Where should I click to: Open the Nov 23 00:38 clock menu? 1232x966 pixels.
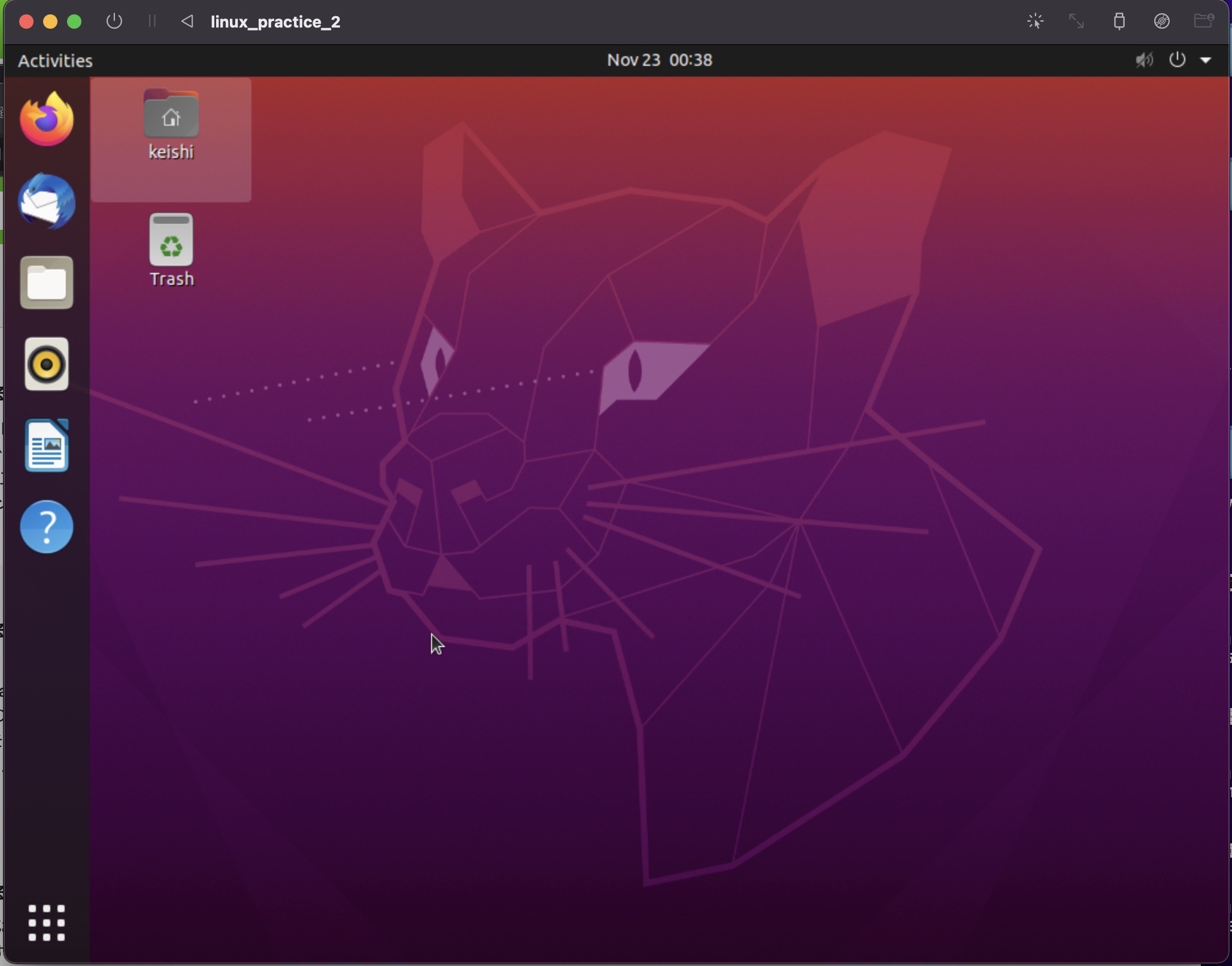[x=659, y=60]
